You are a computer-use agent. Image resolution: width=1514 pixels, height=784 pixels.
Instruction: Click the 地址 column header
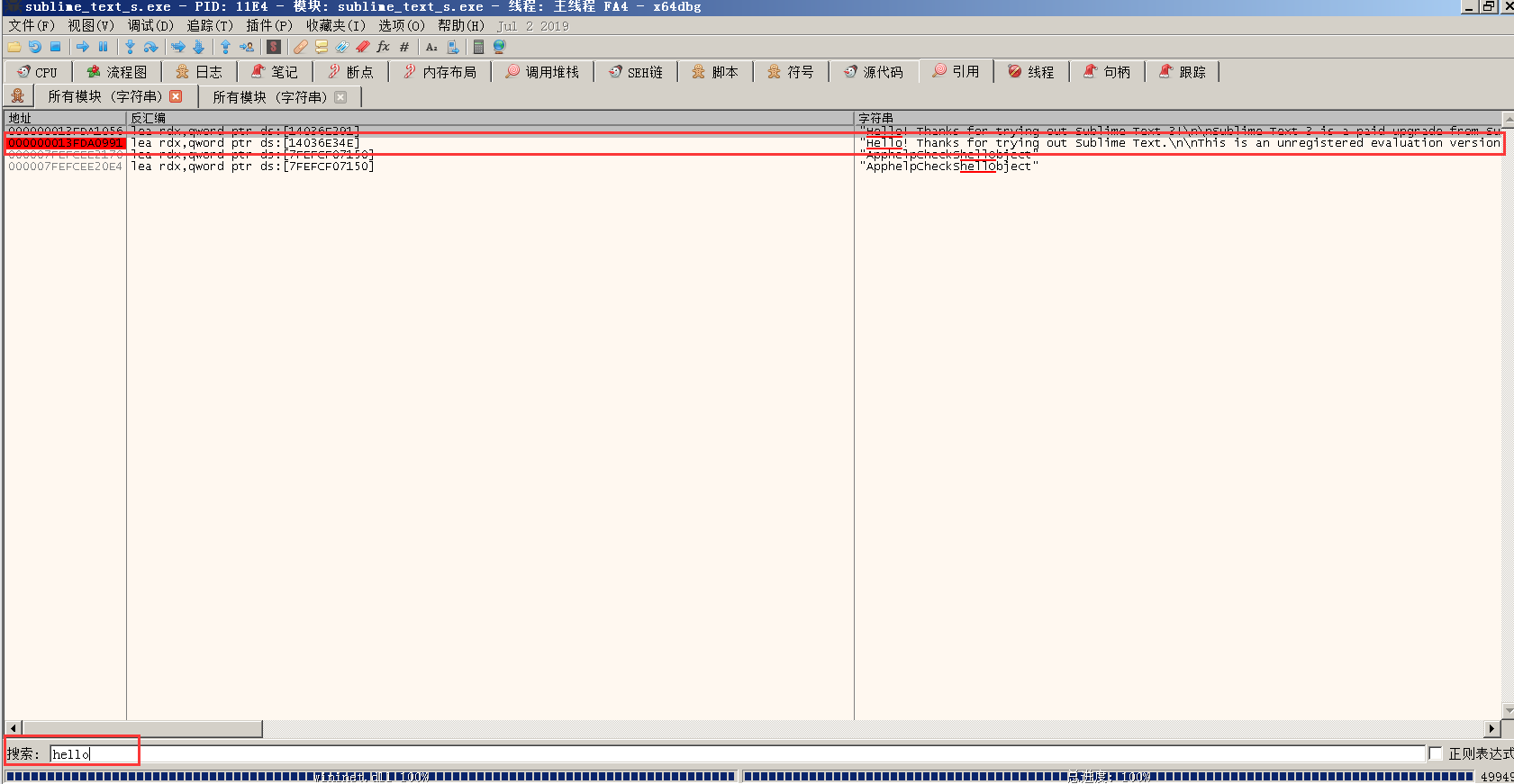(65, 118)
